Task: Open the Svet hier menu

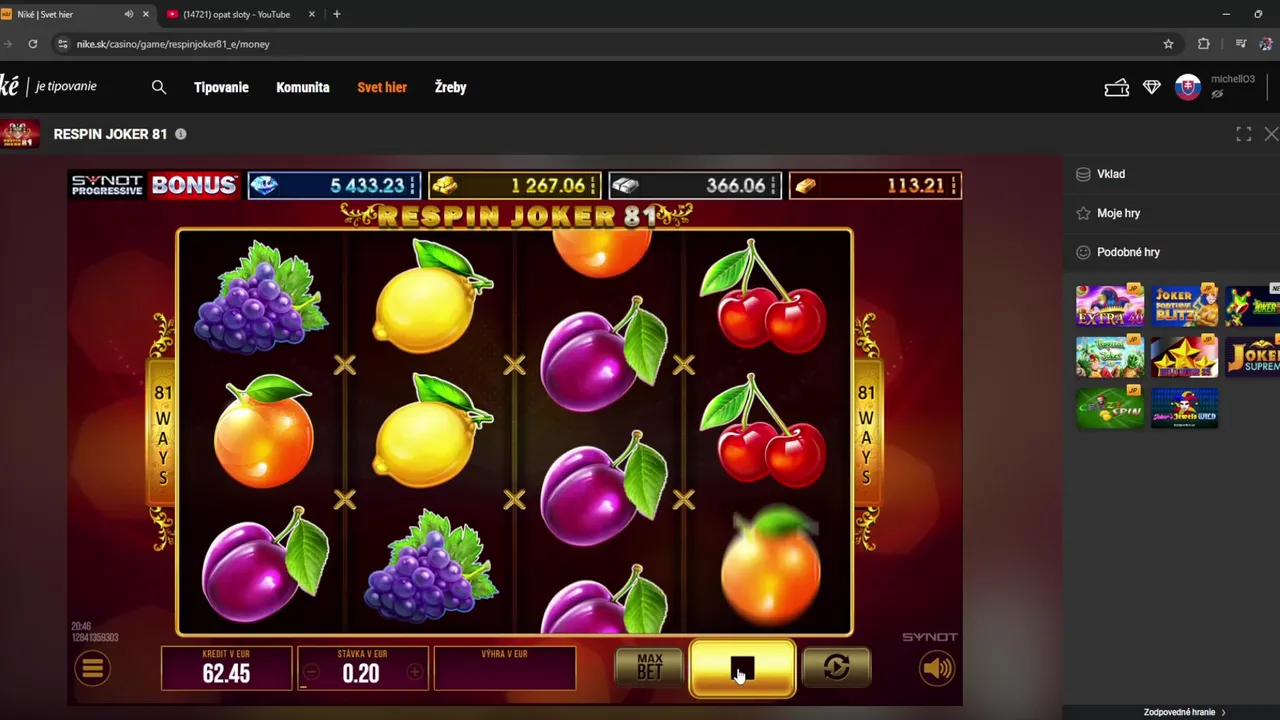Action: pyautogui.click(x=382, y=87)
